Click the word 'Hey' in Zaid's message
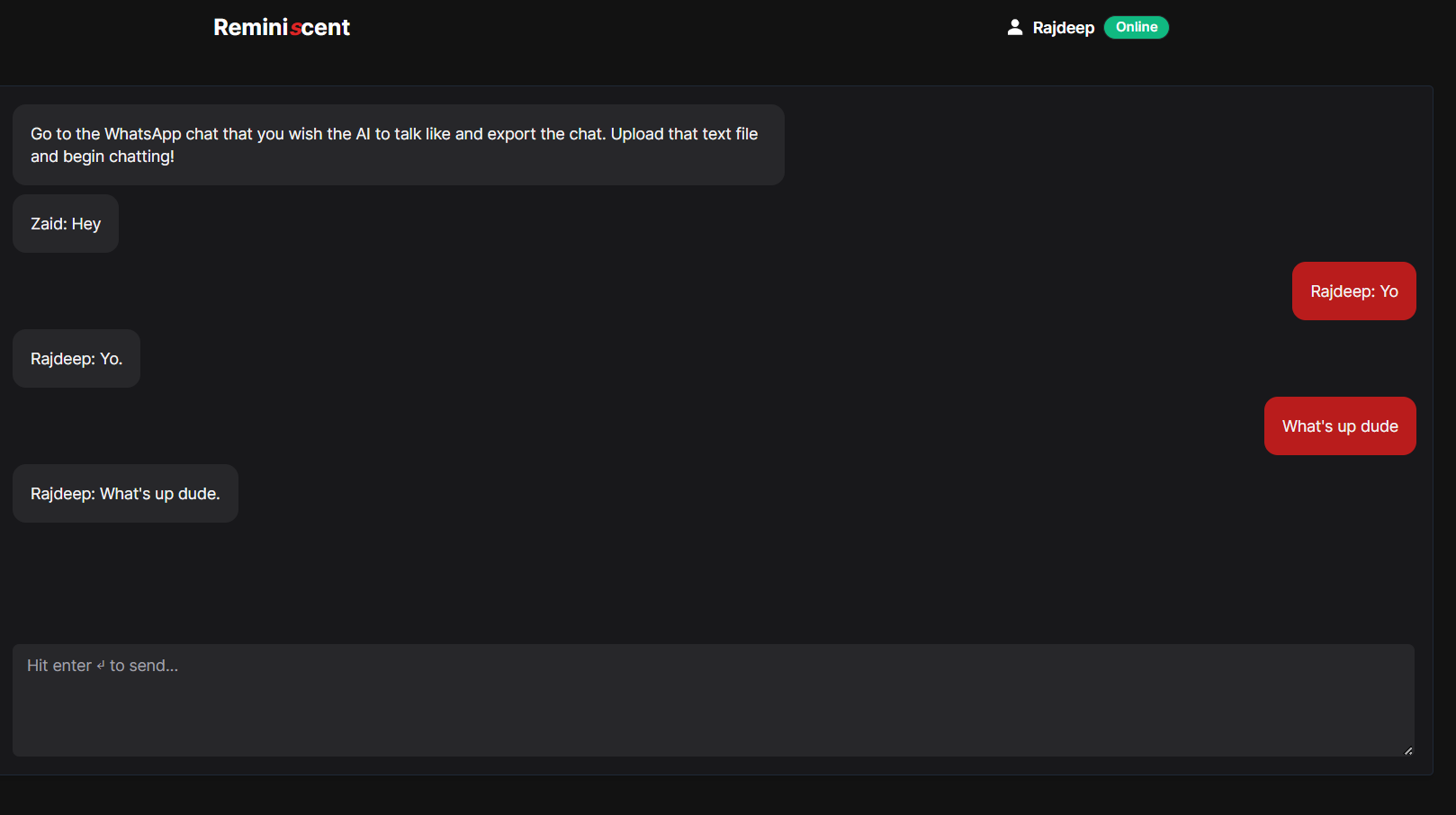 pos(86,224)
